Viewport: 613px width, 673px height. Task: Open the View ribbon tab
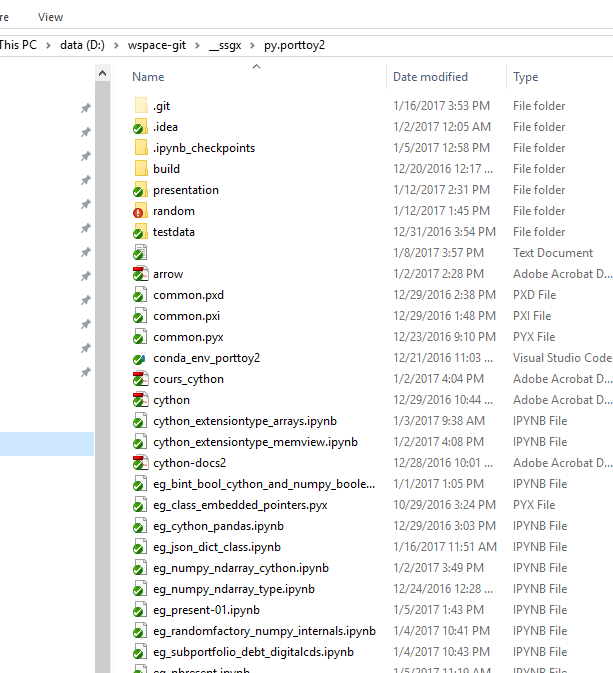coord(50,17)
